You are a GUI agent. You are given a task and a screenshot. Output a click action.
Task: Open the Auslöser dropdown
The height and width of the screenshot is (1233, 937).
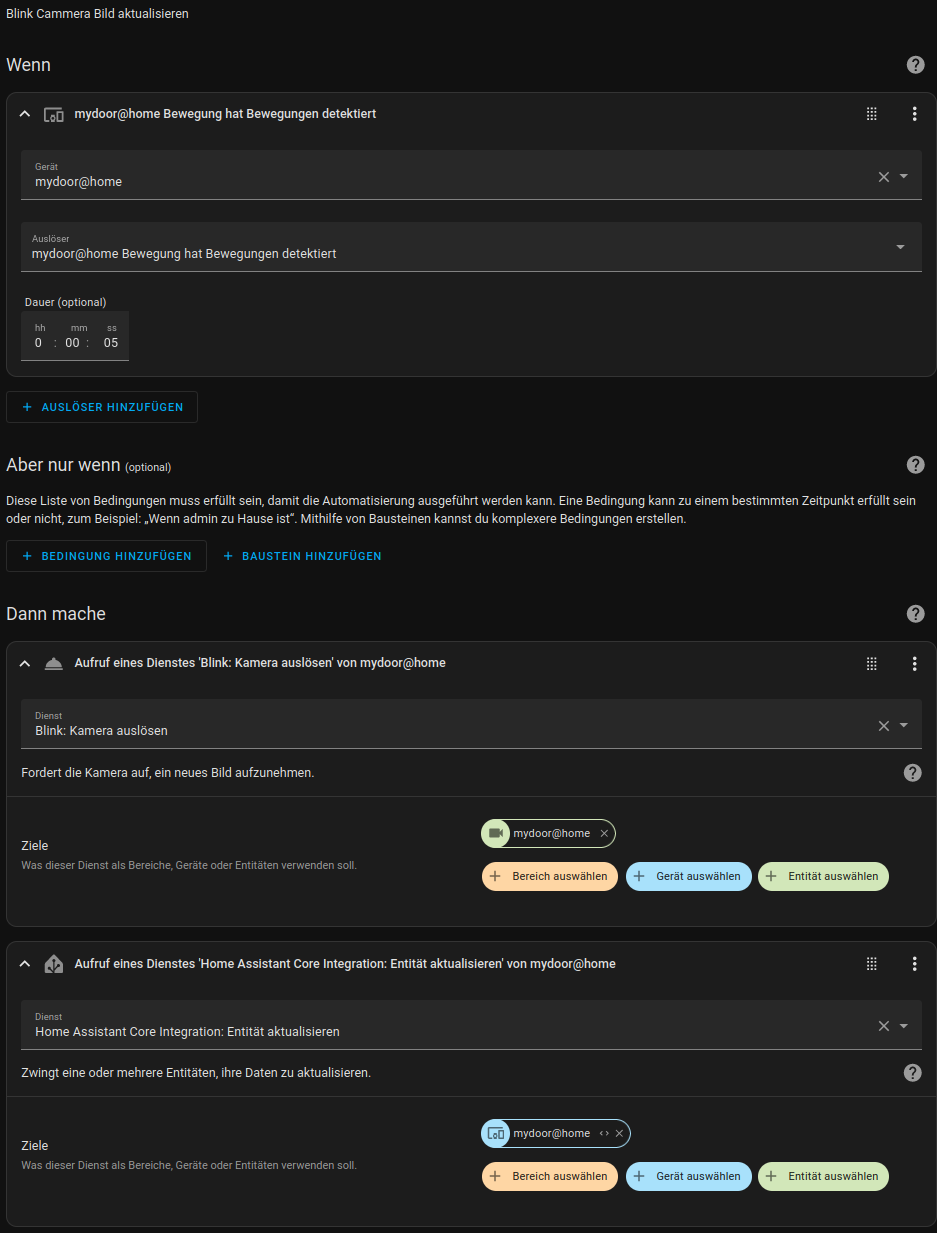(x=900, y=247)
